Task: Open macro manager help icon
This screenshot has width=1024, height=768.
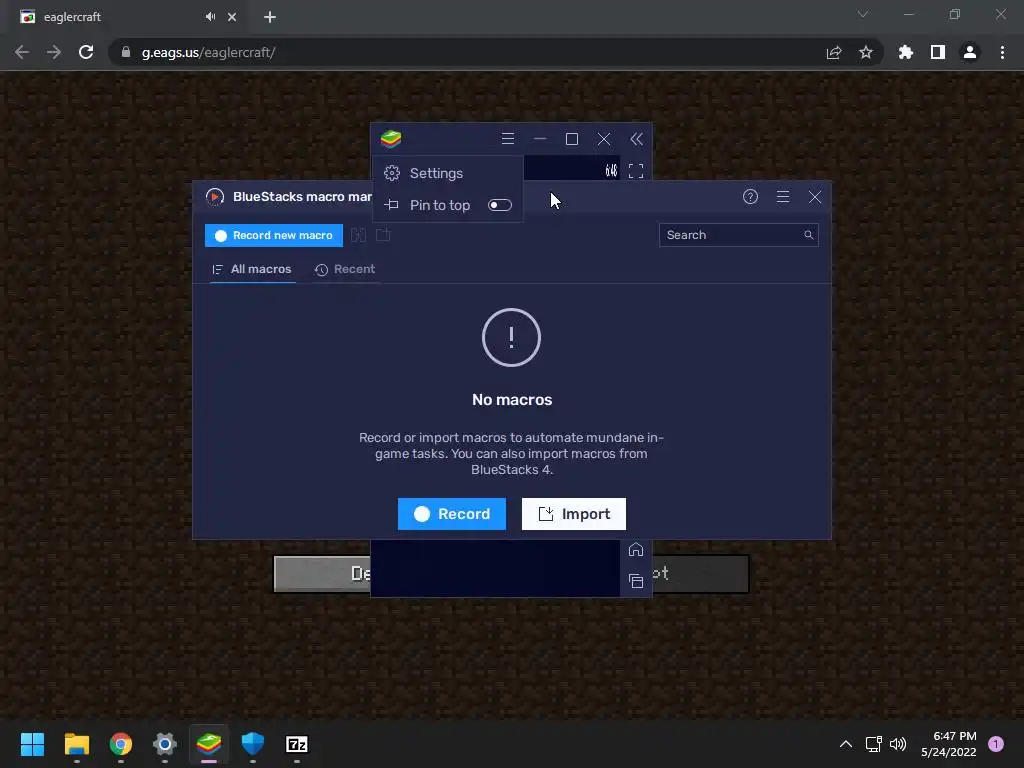Action: click(x=750, y=197)
